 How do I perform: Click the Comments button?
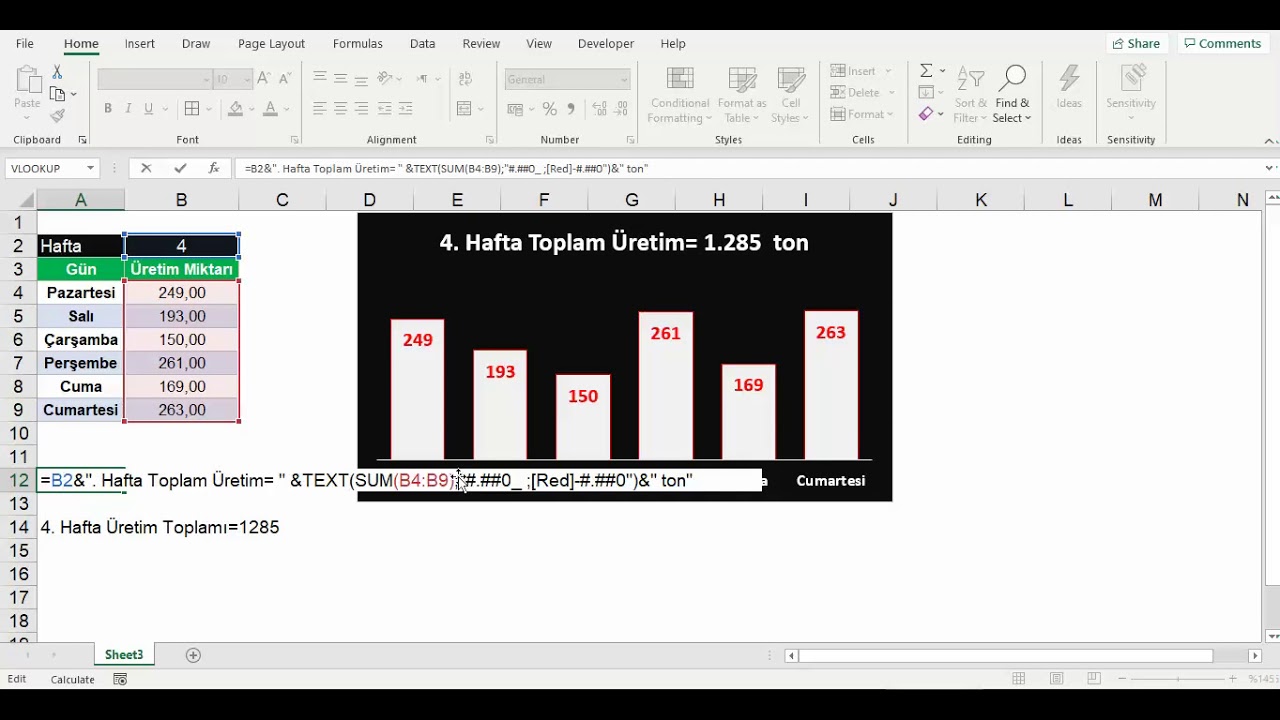pos(1221,44)
